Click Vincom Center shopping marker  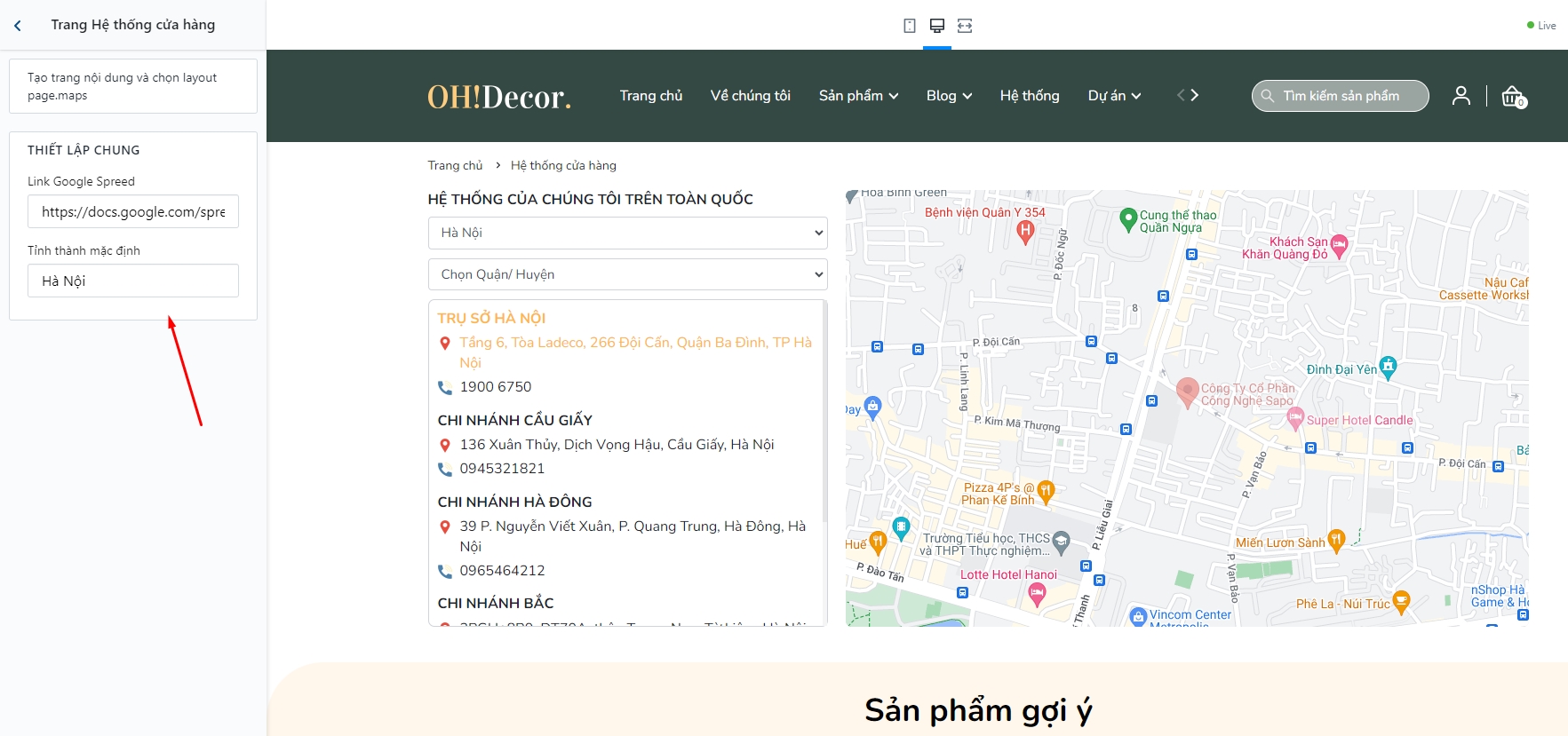(1138, 616)
